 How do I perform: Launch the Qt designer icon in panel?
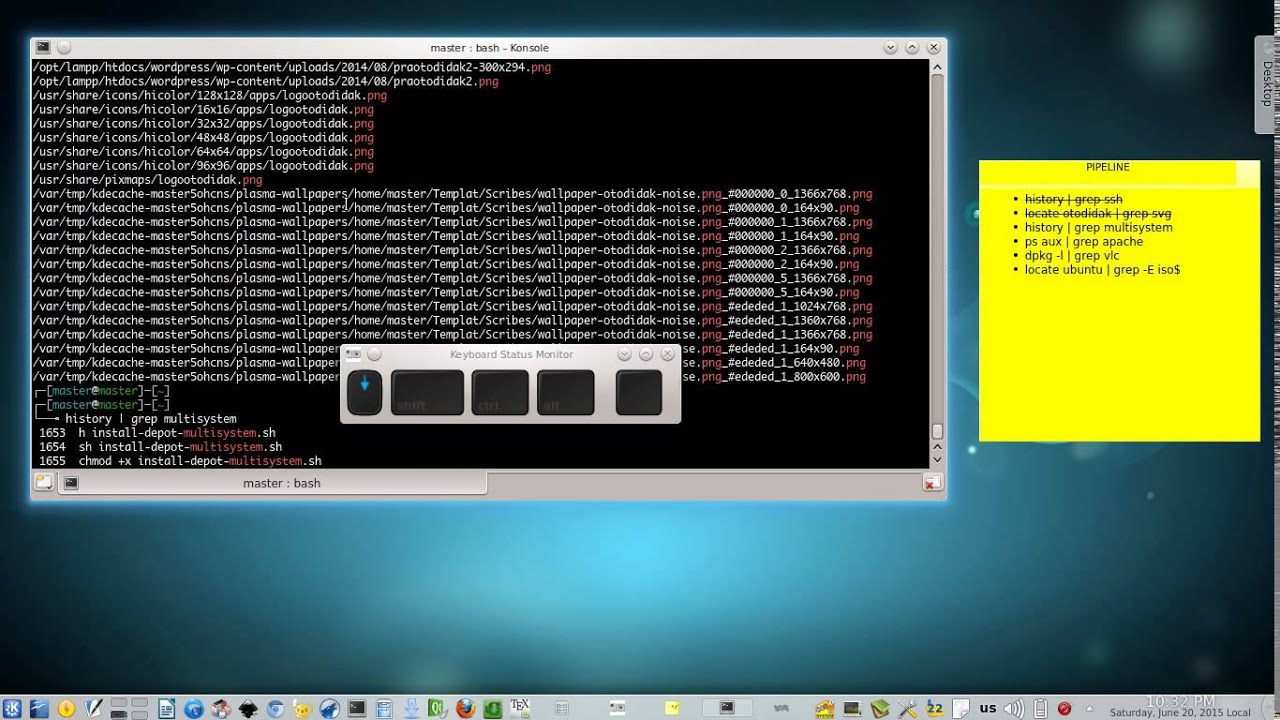pyautogui.click(x=438, y=708)
